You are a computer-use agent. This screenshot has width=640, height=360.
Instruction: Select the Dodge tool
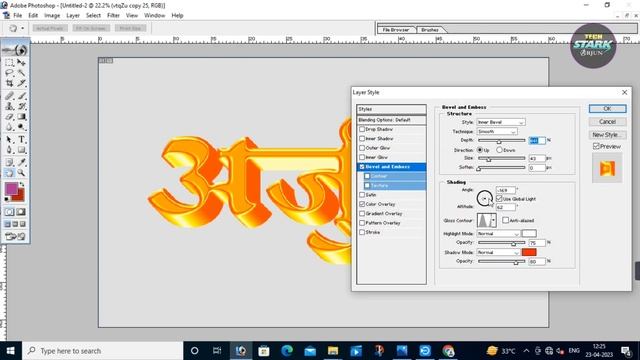(21, 127)
